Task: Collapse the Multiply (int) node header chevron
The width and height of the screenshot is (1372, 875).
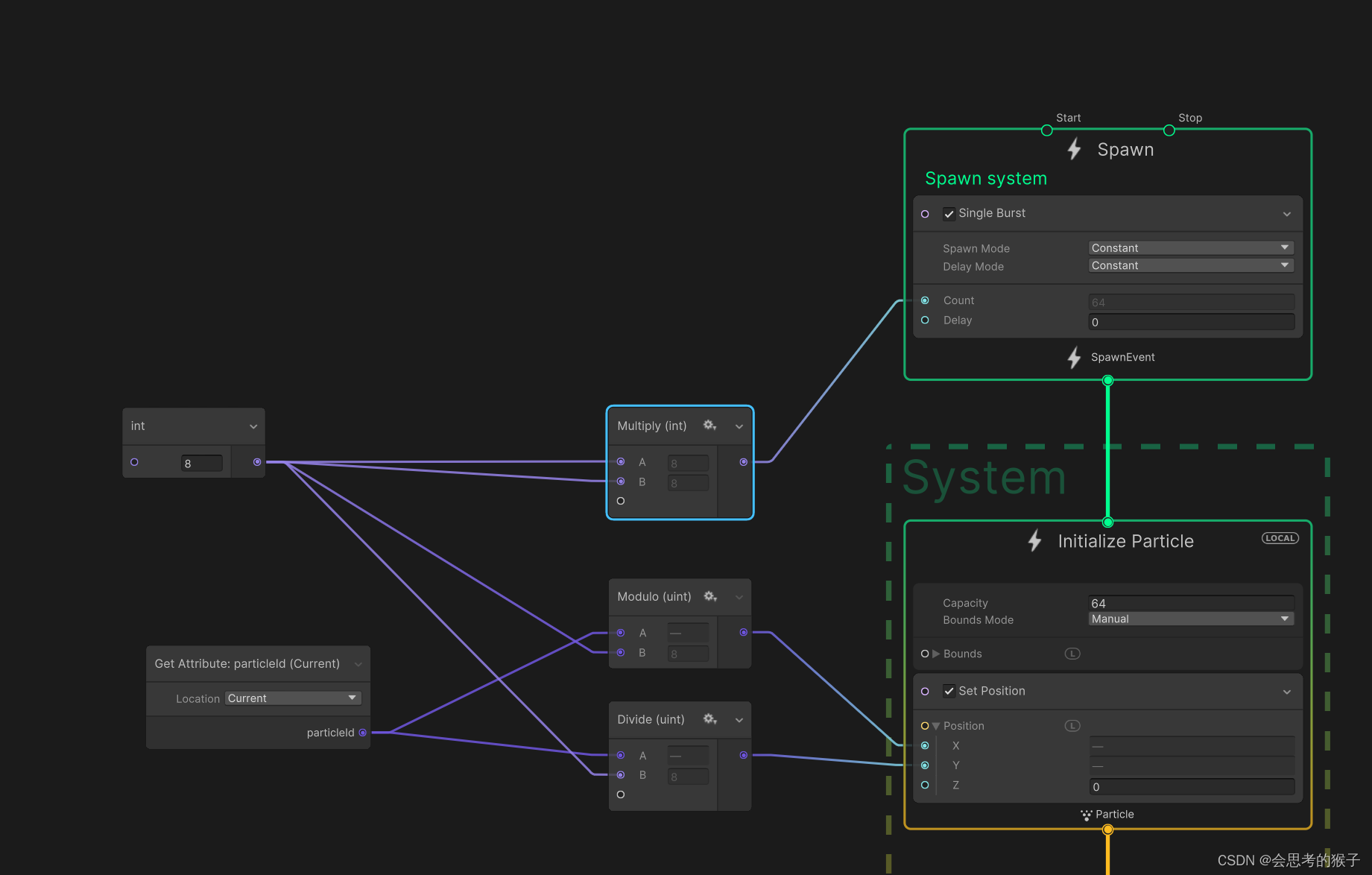Action: (x=738, y=425)
